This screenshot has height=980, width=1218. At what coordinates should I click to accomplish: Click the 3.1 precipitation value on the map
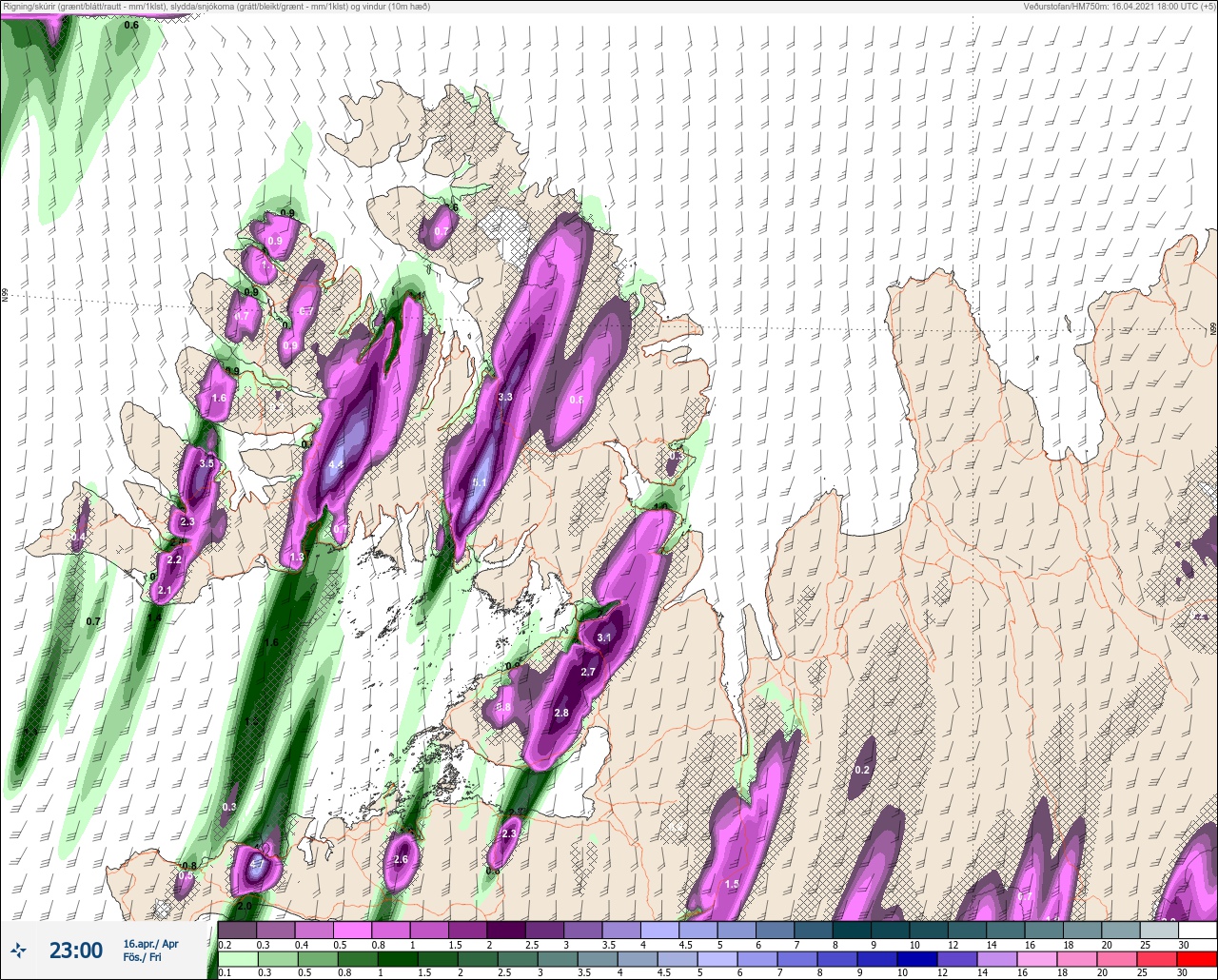tap(604, 637)
